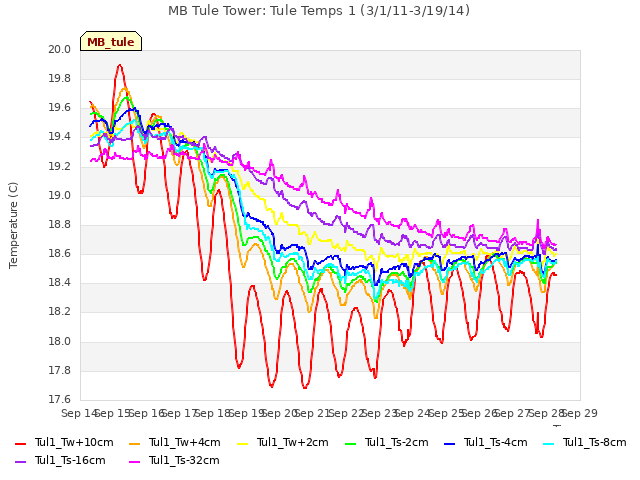Screen dimensions: 640x480
Task: Click the 17.8 y-axis tick label
Action: 60,371
